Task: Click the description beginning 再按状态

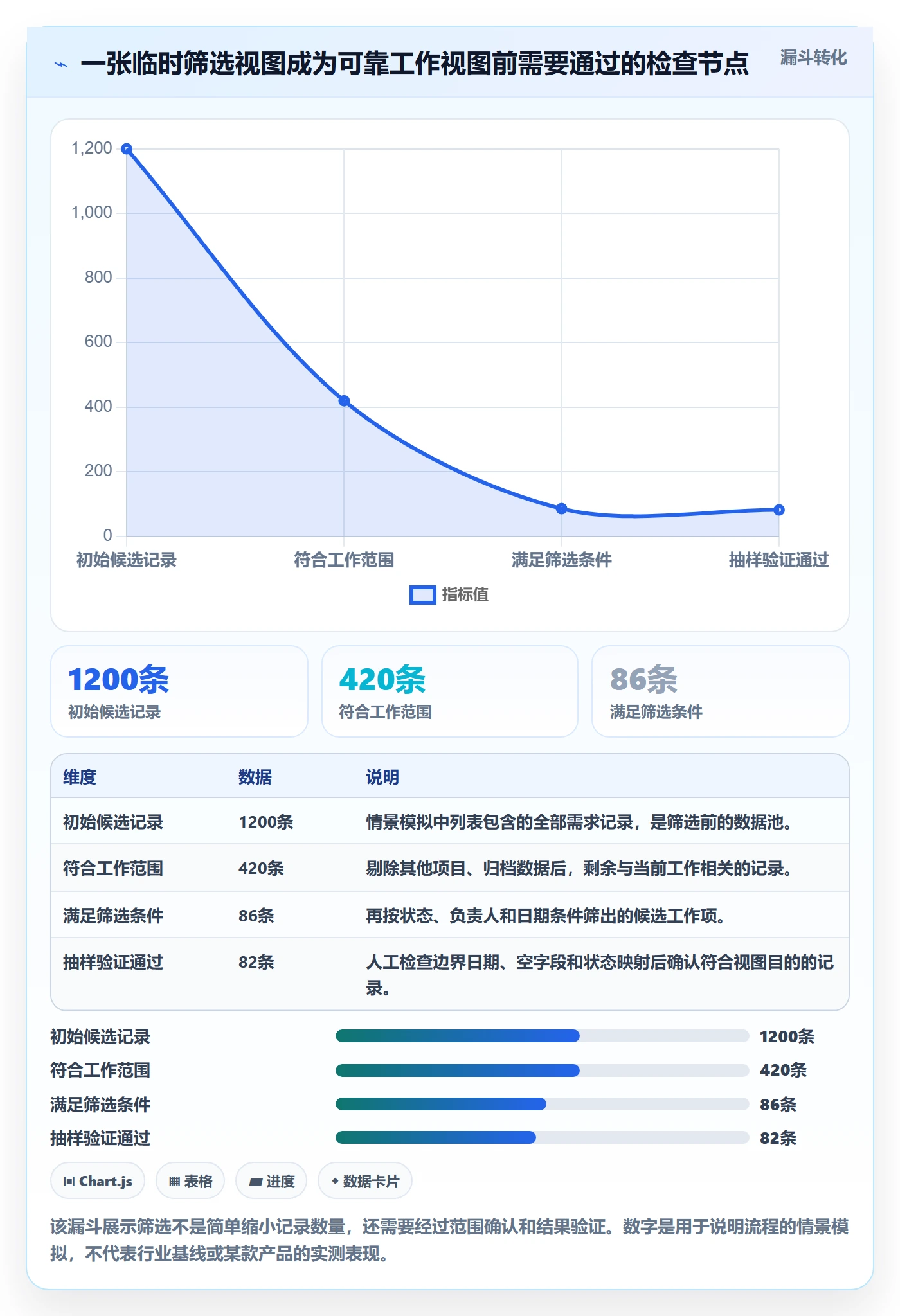Action: 545,916
